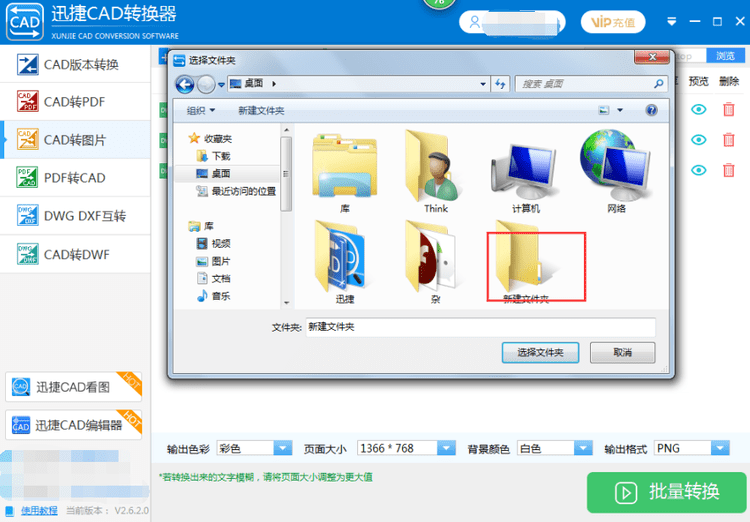Open the view options dropdown arrow

click(x=620, y=111)
